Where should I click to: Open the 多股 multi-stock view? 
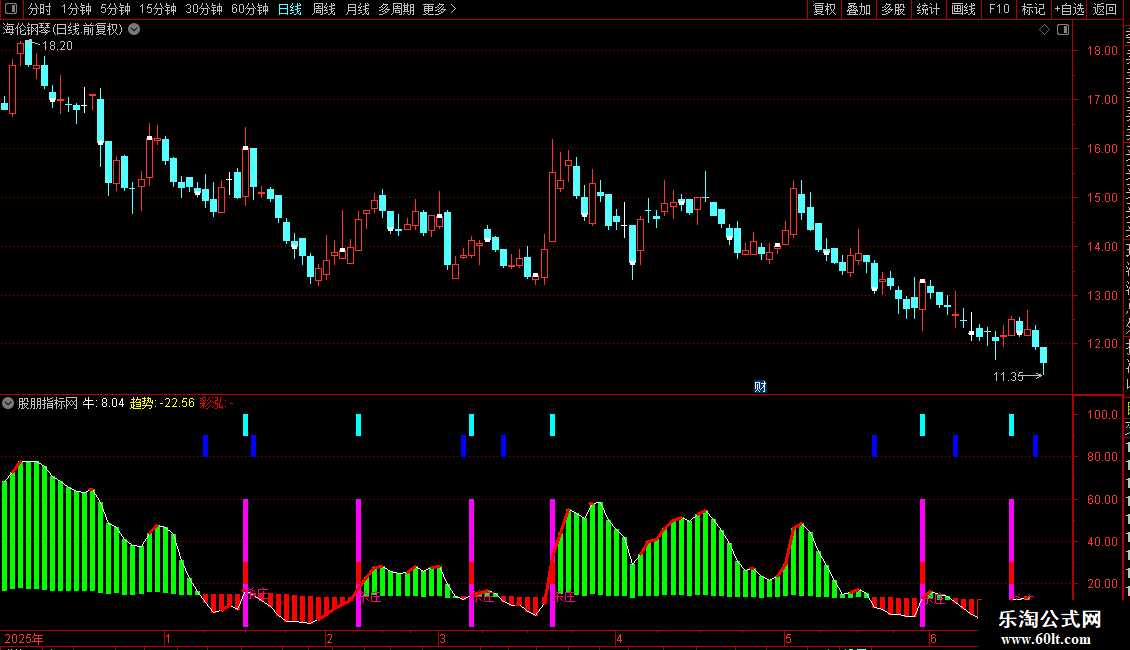coord(893,9)
